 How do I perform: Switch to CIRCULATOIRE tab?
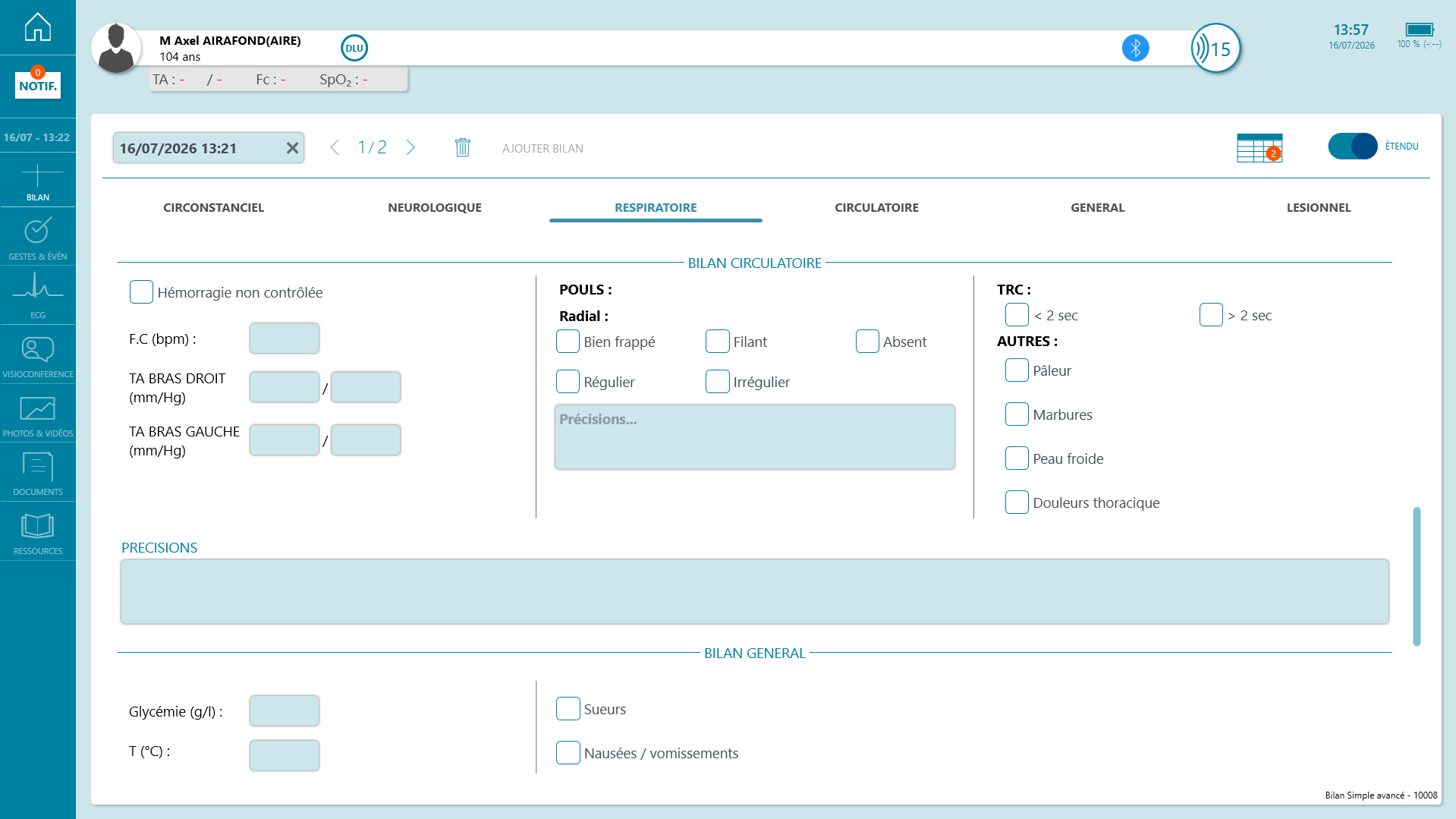point(876,207)
